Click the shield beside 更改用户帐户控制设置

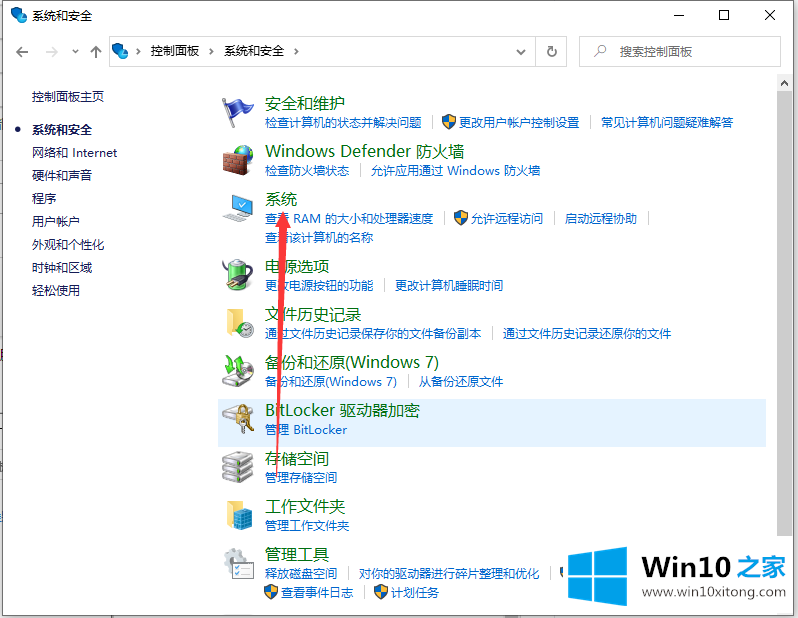[x=448, y=122]
